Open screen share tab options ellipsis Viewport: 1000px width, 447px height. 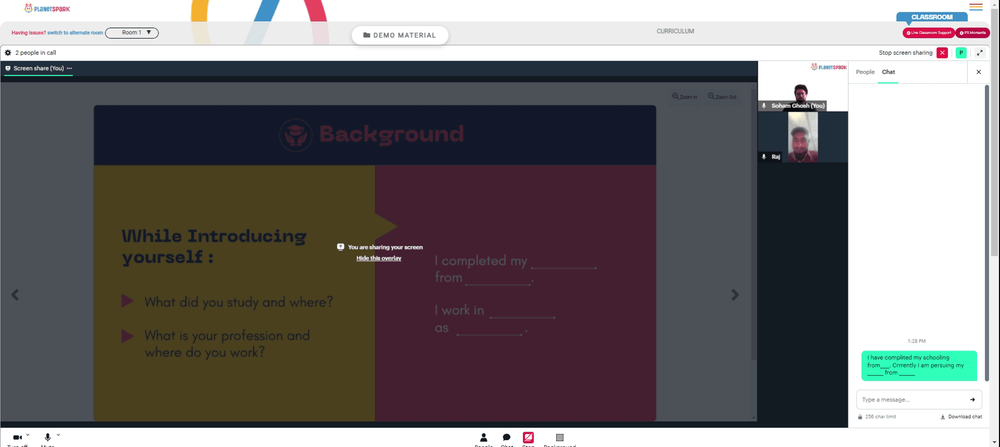(69, 68)
